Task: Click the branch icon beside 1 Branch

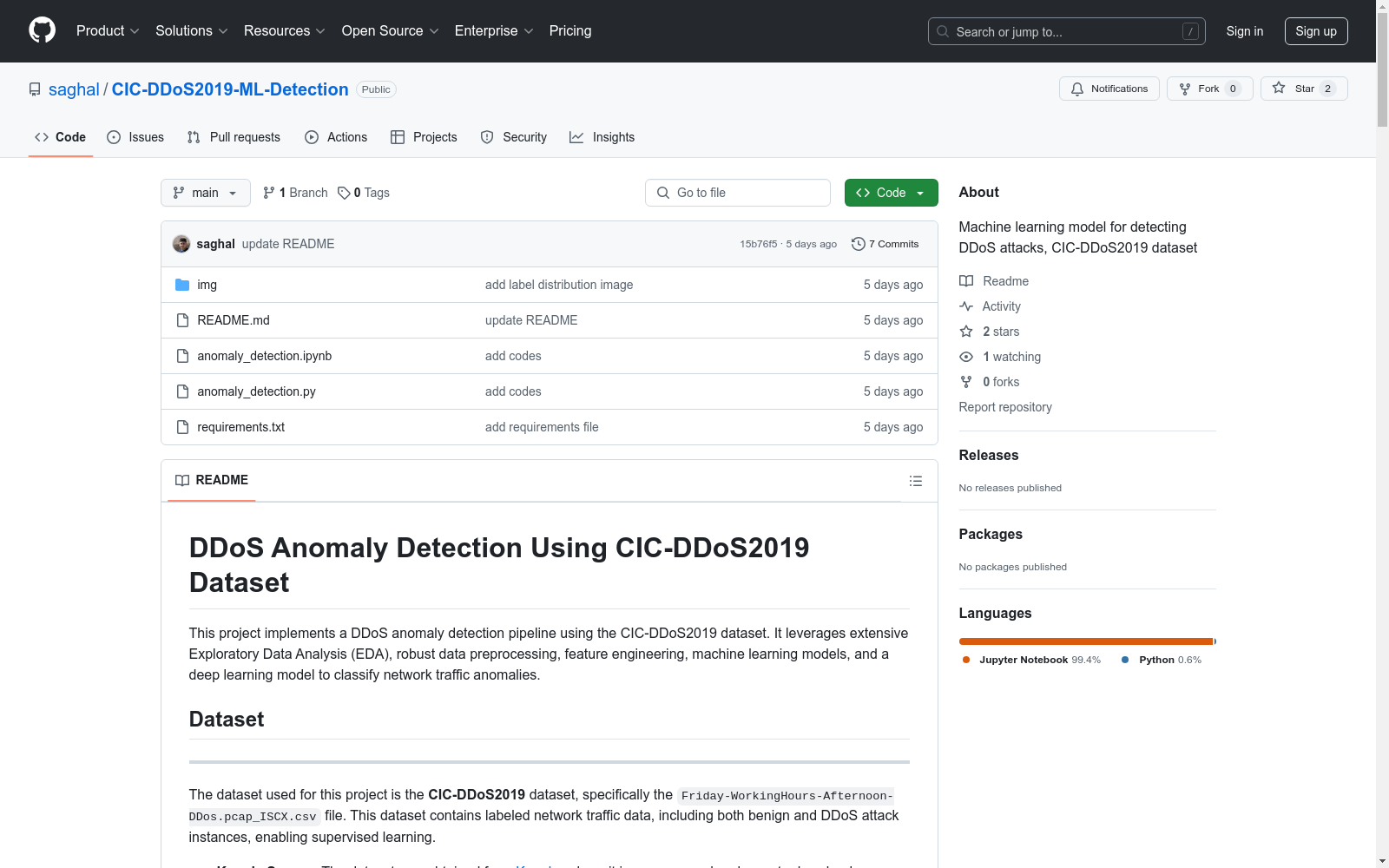Action: (269, 193)
